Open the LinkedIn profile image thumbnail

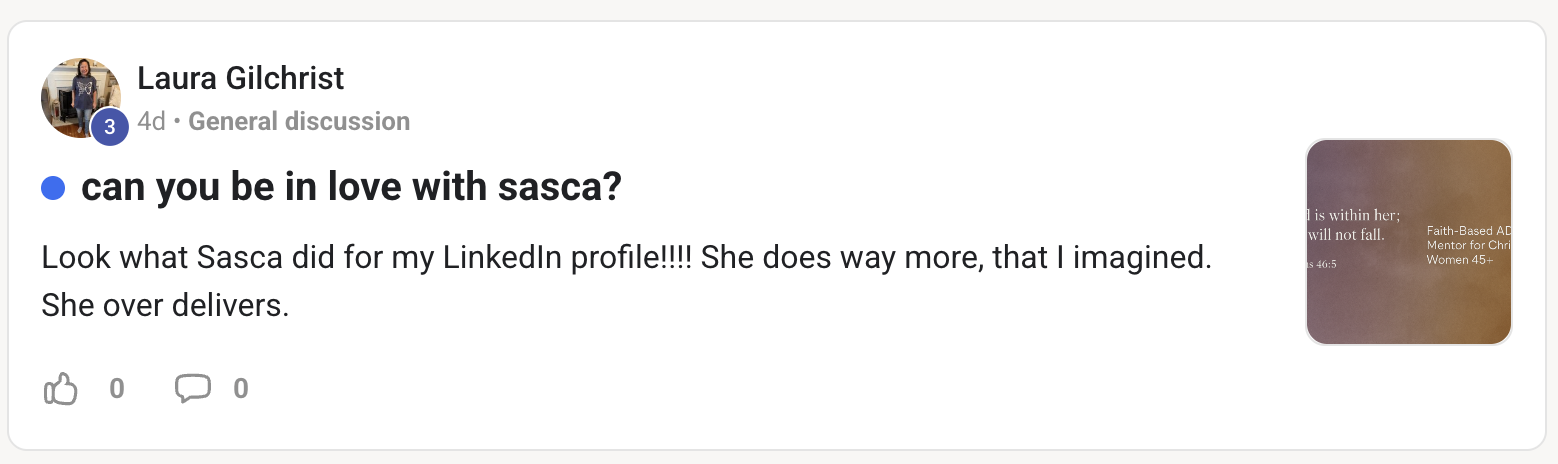tap(1408, 242)
